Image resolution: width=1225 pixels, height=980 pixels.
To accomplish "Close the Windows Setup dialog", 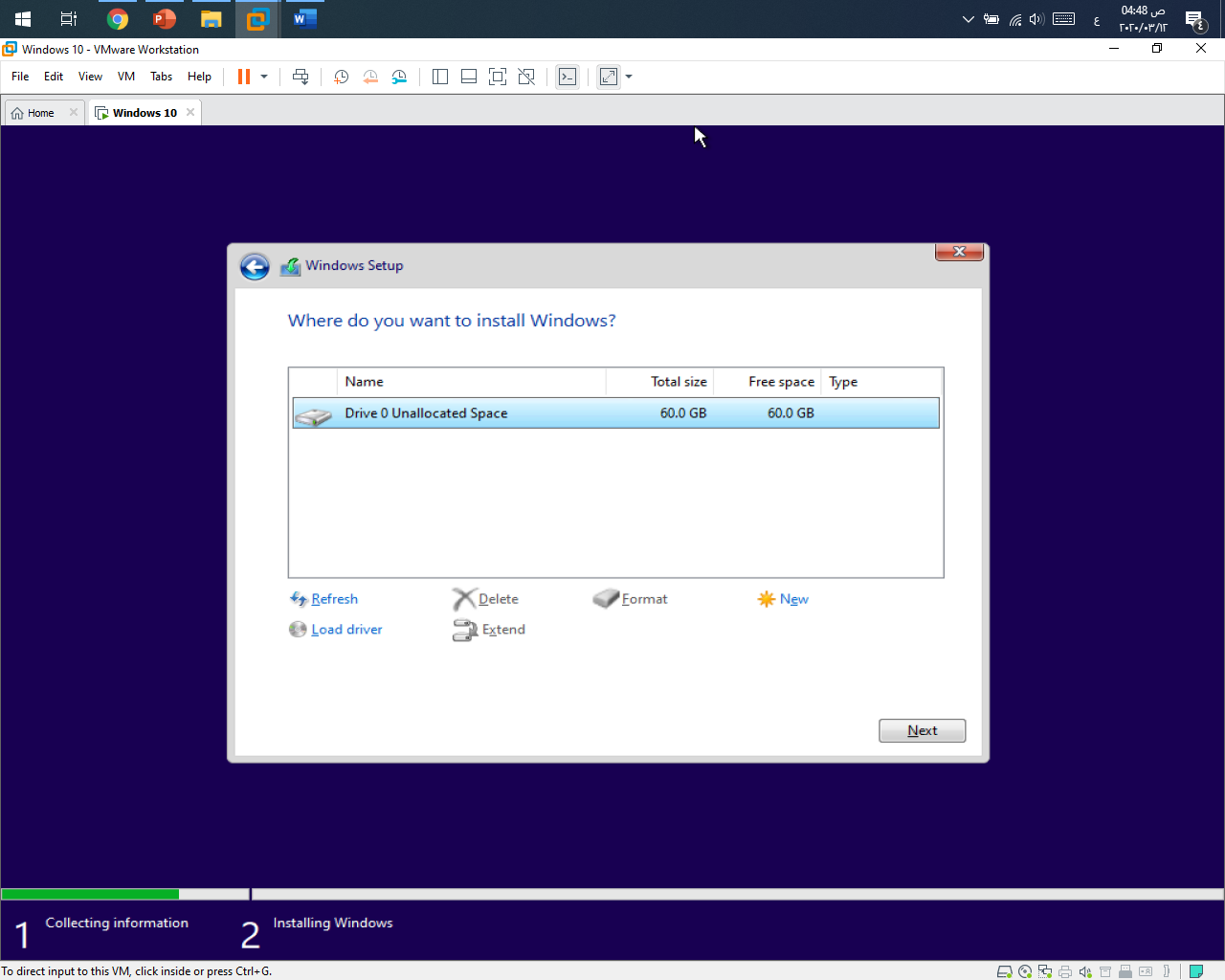I will click(x=959, y=252).
